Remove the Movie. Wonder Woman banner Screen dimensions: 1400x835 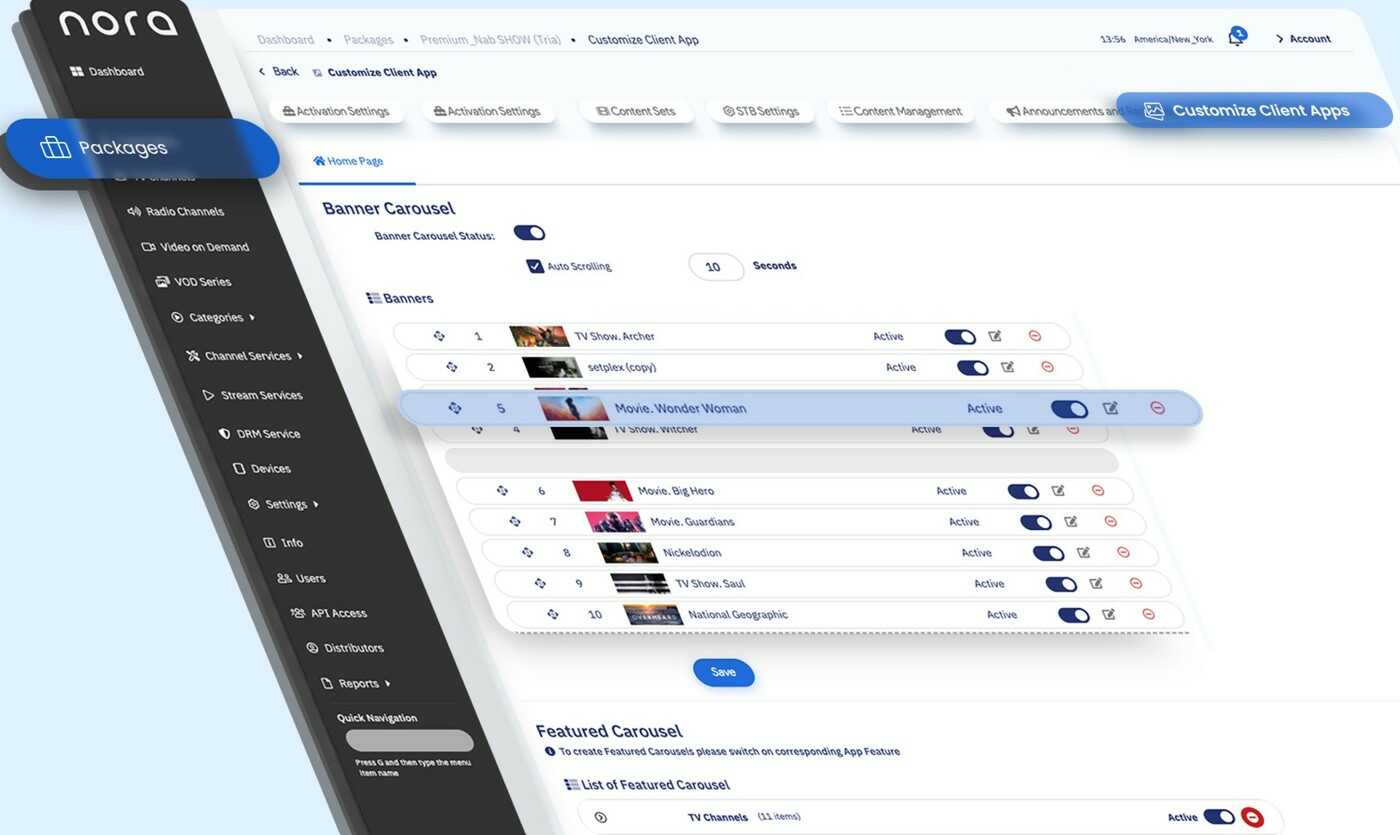1158,408
